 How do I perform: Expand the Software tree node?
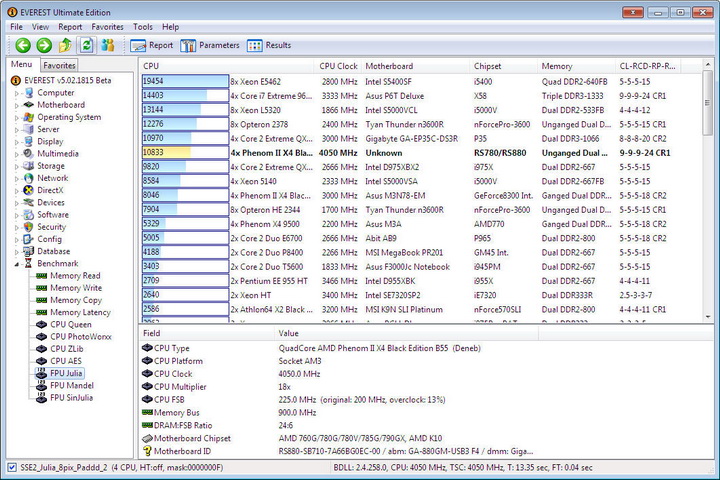click(17, 215)
